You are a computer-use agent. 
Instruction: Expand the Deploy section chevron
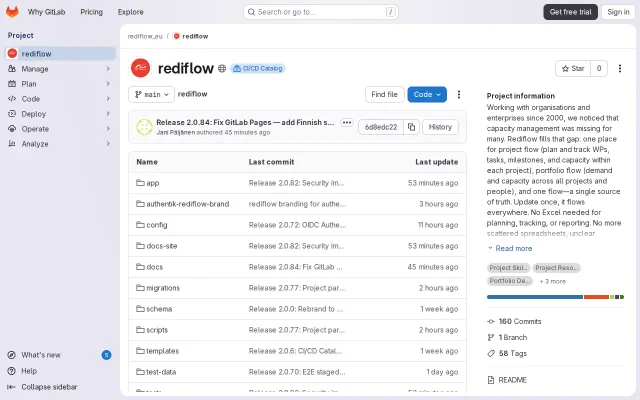[x=108, y=113]
